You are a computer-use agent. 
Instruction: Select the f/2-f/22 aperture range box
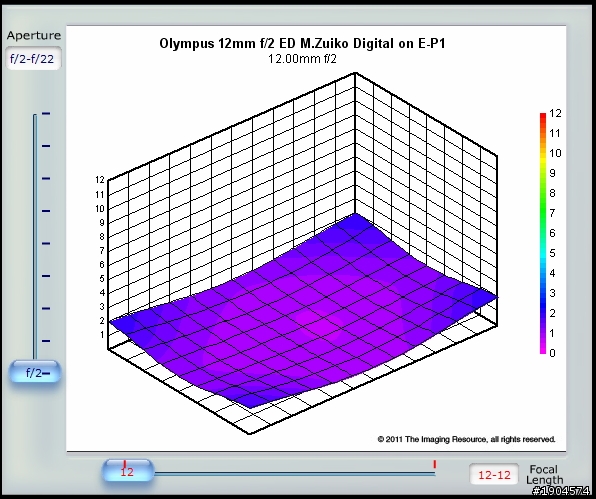[33, 59]
